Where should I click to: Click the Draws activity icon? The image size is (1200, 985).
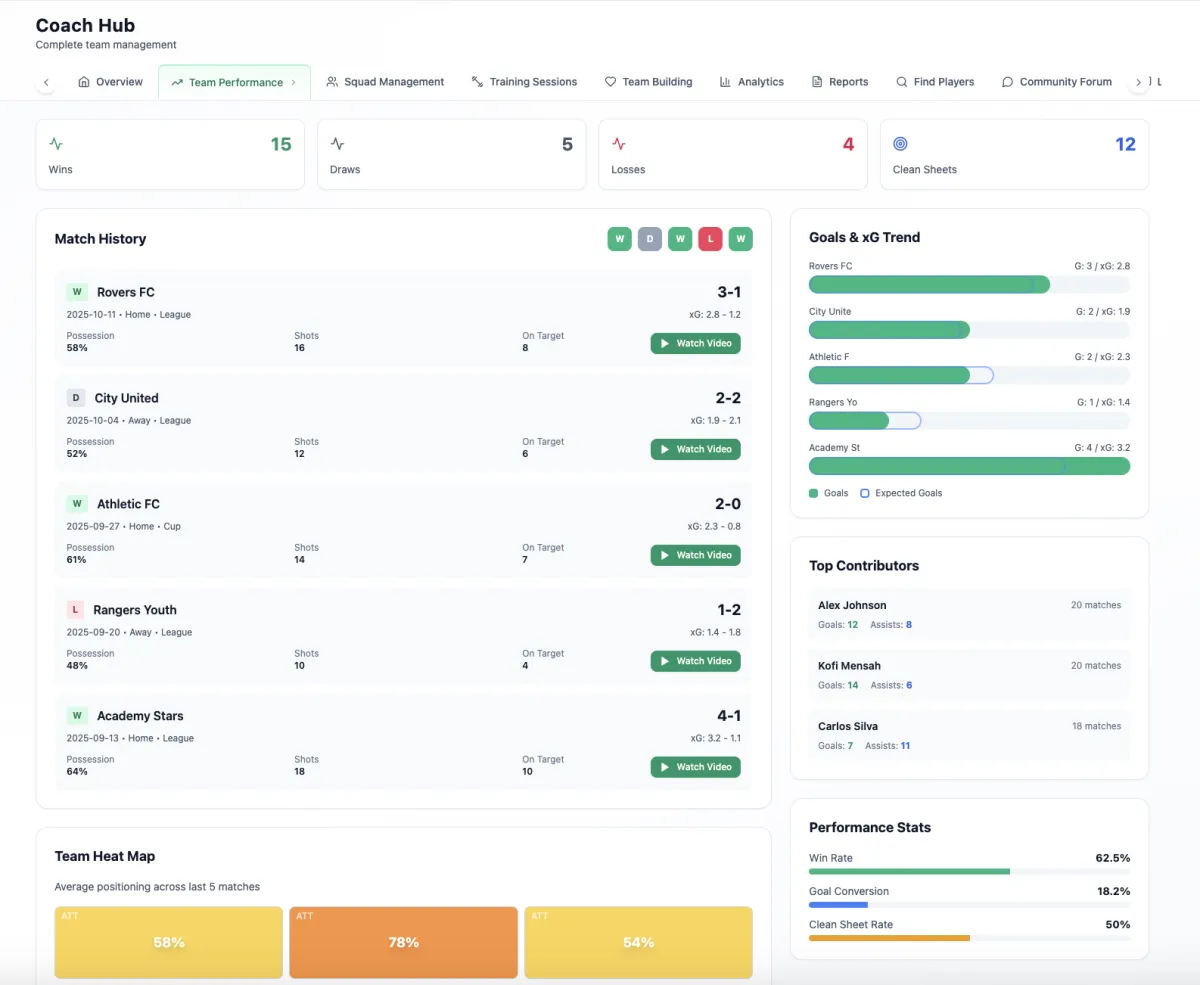[338, 144]
